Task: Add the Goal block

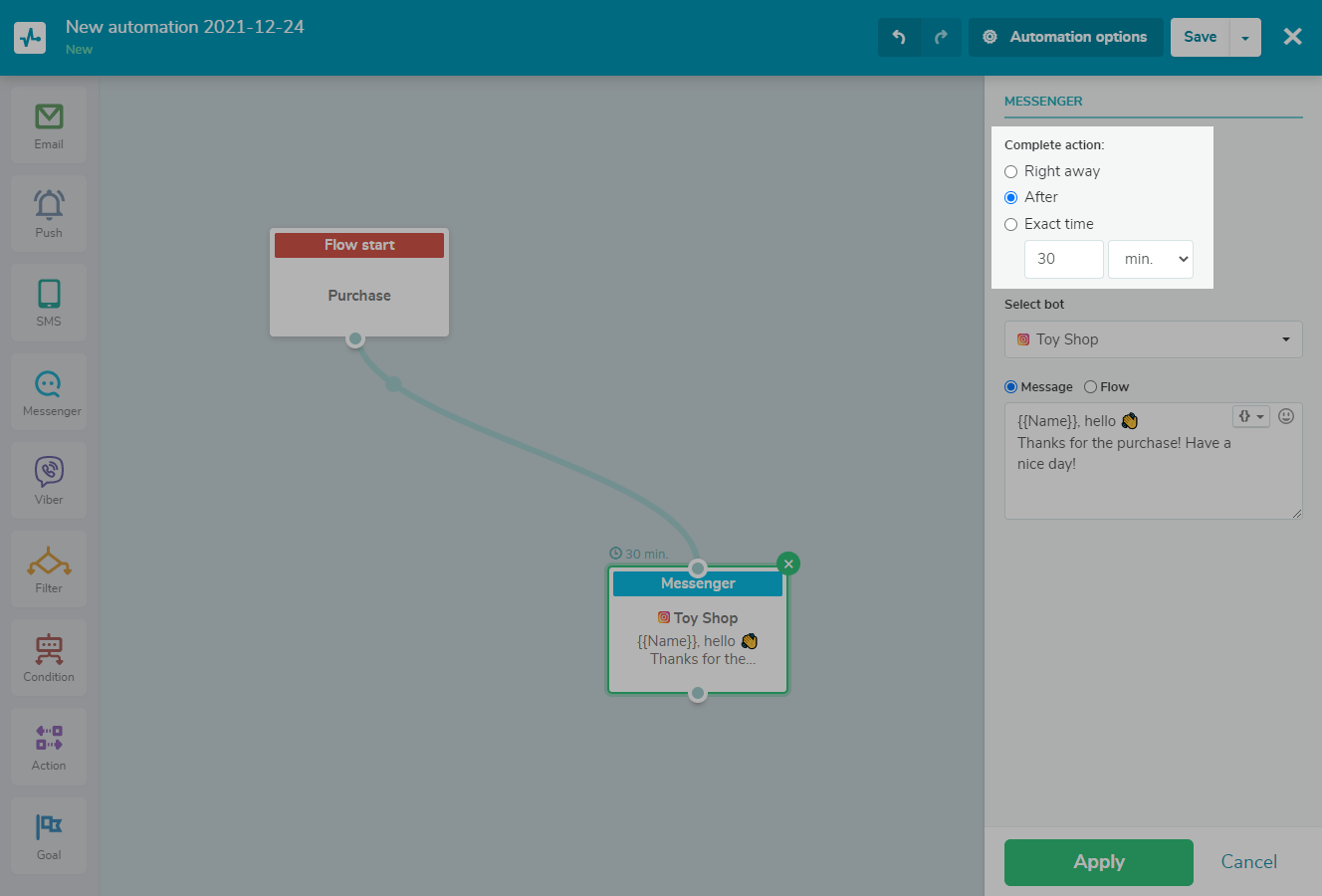Action: [x=49, y=835]
